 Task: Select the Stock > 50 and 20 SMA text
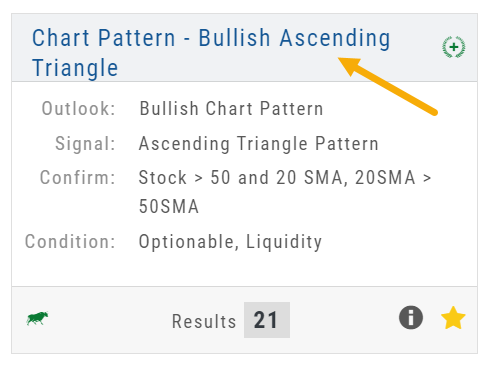point(240,177)
